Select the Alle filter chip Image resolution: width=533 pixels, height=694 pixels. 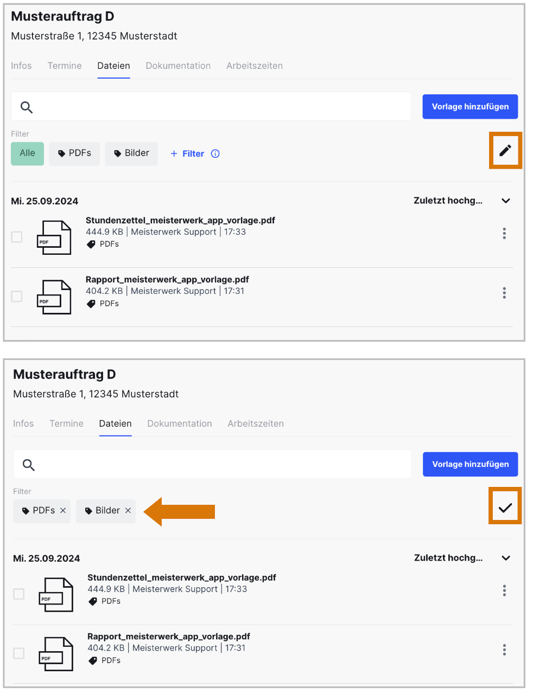coord(27,153)
